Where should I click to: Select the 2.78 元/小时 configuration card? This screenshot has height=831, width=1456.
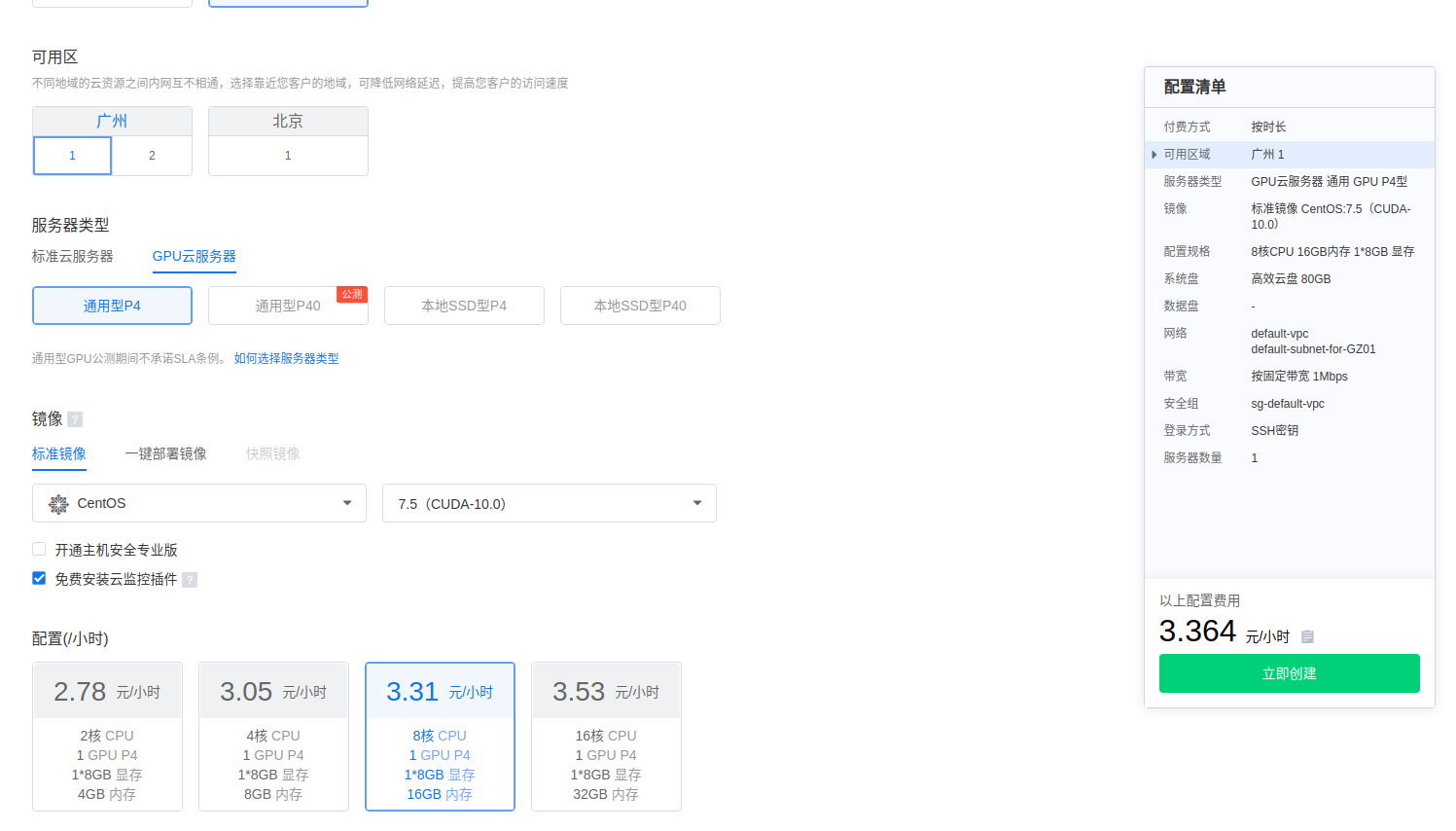(107, 736)
